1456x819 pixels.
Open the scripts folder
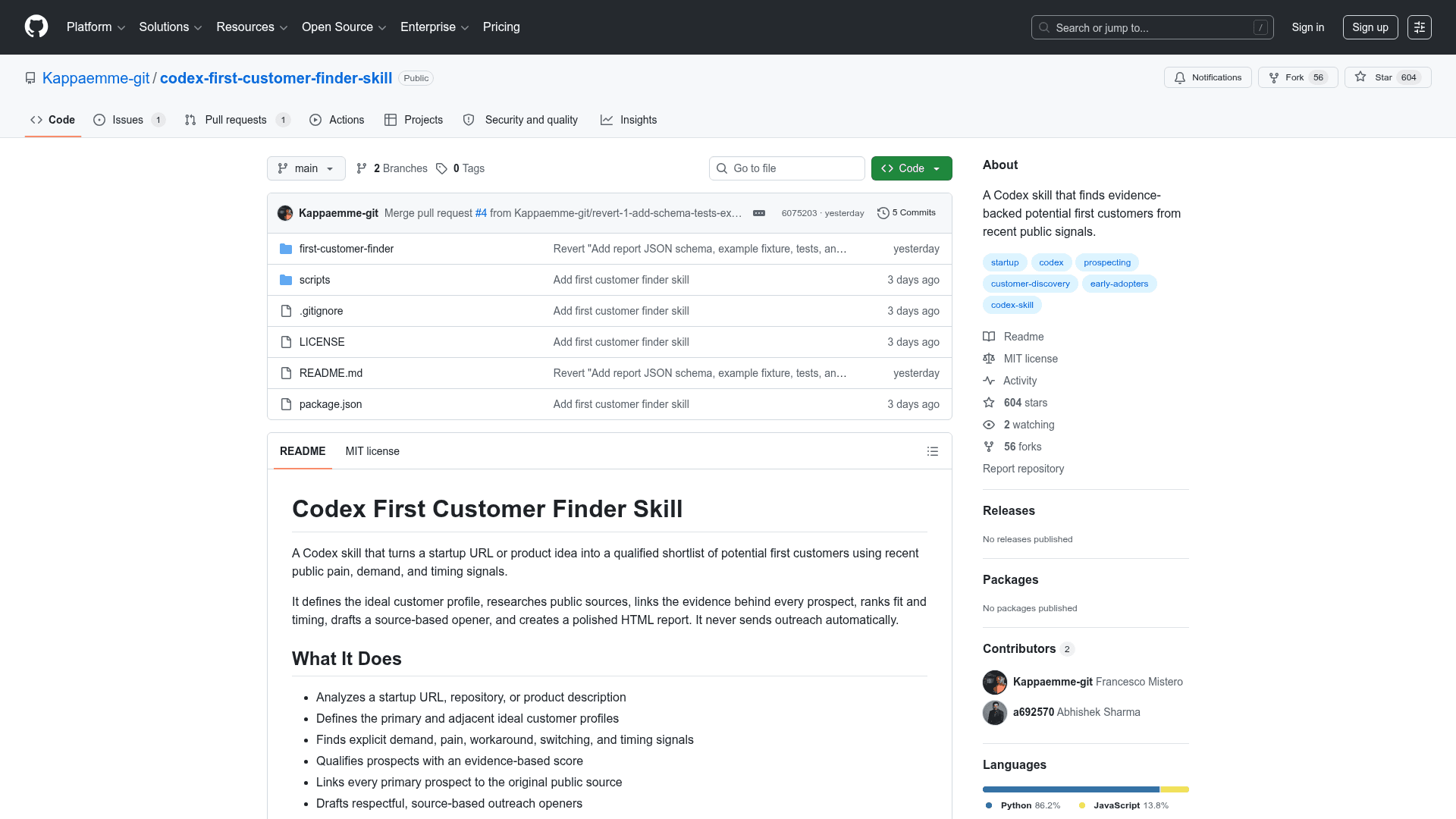point(314,280)
